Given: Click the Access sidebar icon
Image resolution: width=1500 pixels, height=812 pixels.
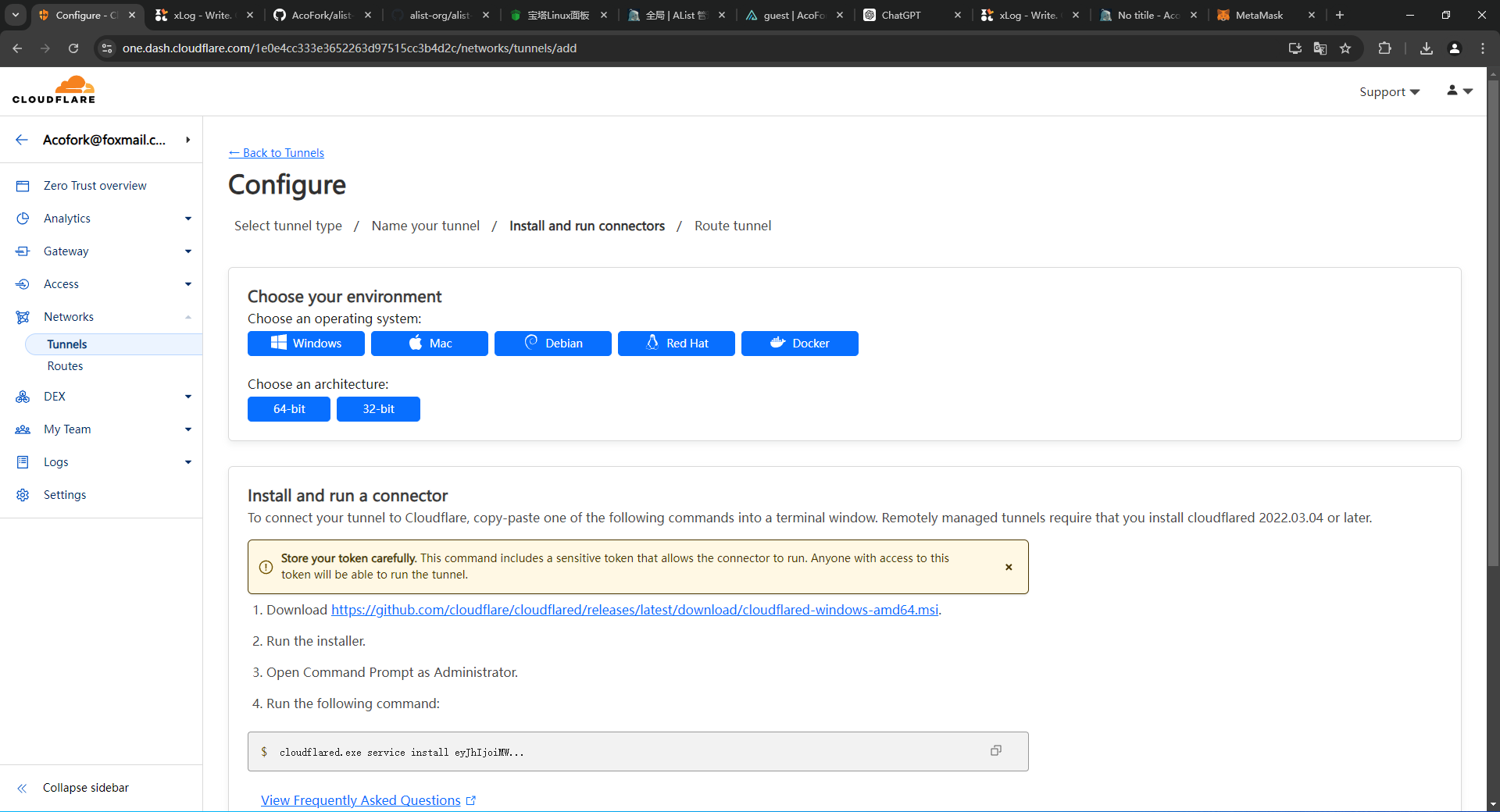Looking at the screenshot, I should tap(23, 284).
